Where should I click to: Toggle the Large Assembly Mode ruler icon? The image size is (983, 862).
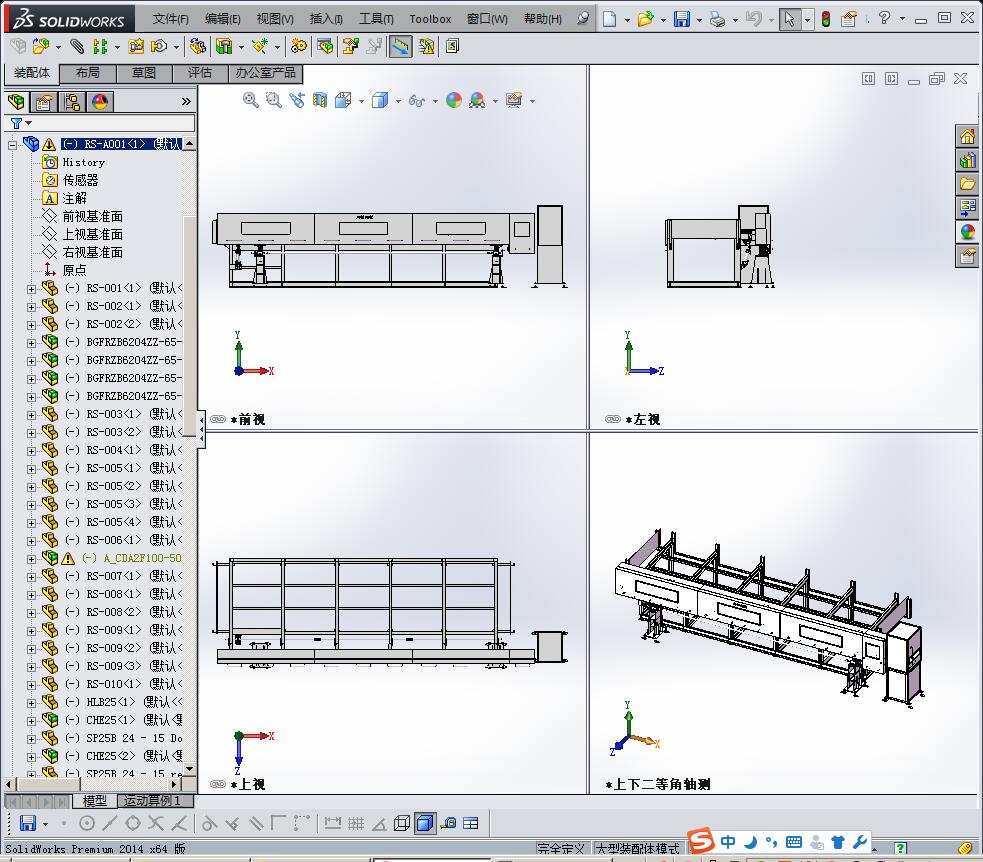click(401, 46)
